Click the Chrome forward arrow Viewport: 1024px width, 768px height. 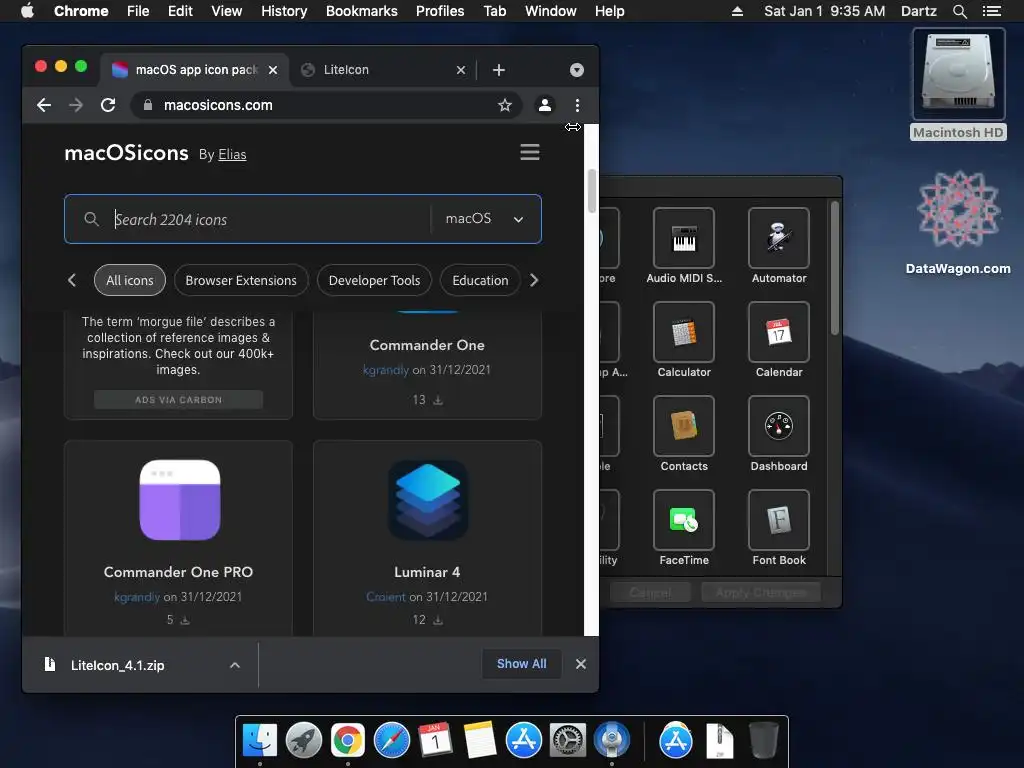[x=76, y=105]
